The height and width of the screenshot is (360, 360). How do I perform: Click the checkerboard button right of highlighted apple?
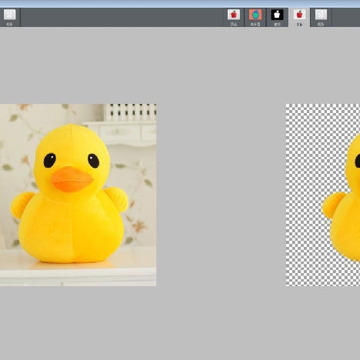[321, 17]
